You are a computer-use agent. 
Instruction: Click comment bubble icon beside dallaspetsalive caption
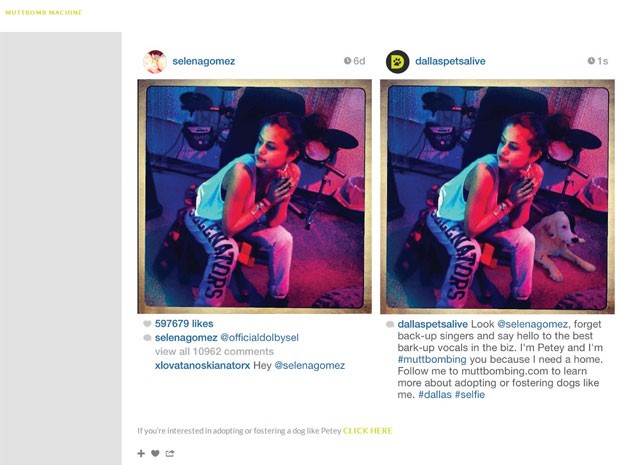tap(390, 324)
